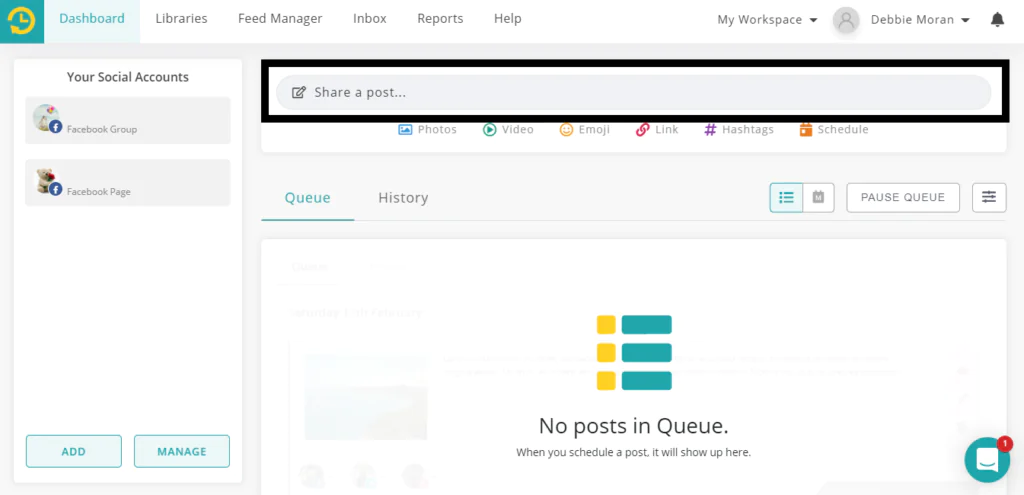Image resolution: width=1024 pixels, height=495 pixels.
Task: Click the Photos icon
Action: pyautogui.click(x=405, y=129)
